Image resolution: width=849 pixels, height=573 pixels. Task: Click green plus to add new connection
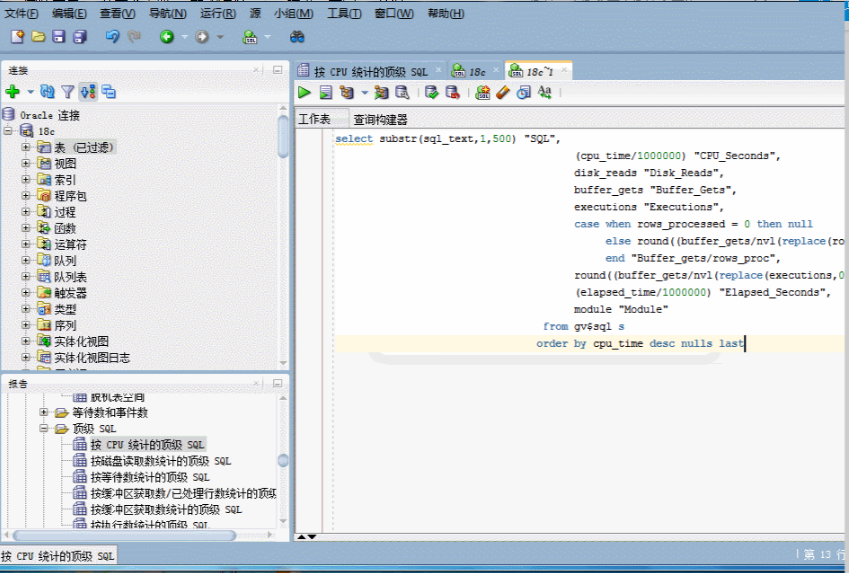pos(12,92)
